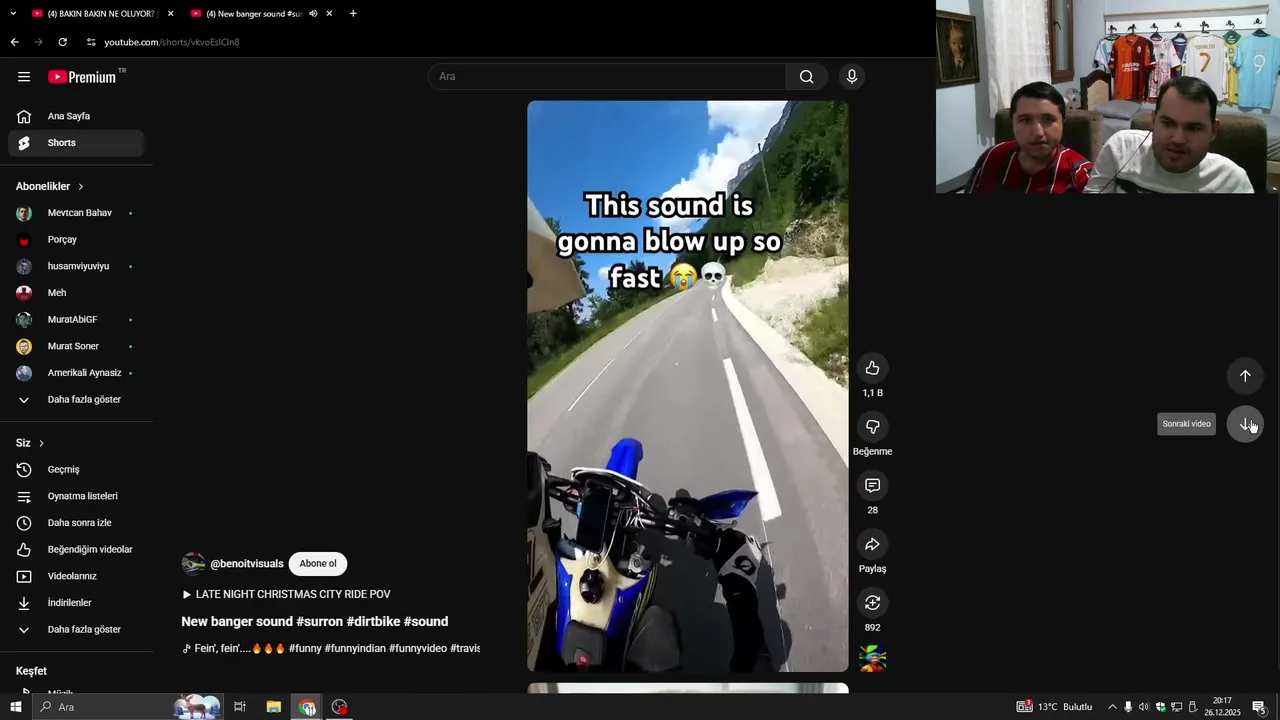This screenshot has width=1280, height=720.
Task: Open Oynatma listeleri playlists
Action: [76, 496]
